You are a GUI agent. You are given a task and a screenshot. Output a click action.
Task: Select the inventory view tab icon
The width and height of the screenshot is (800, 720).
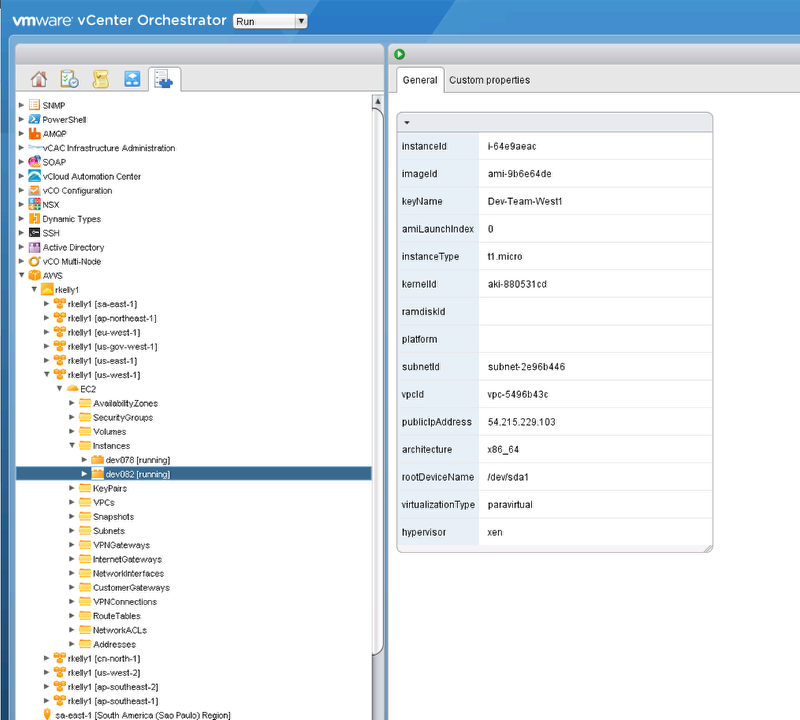pos(164,79)
